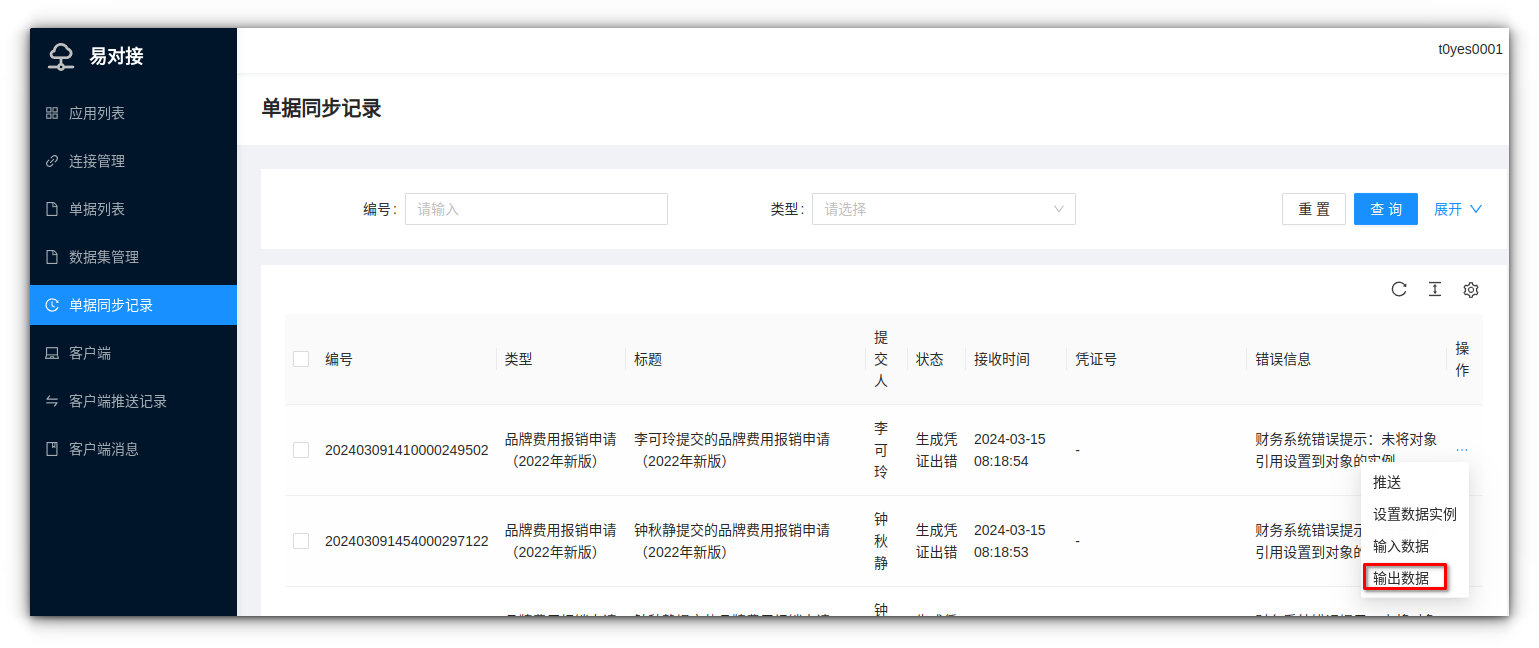
Task: Check the row for record 20240309141000024​9502
Action: (x=301, y=450)
